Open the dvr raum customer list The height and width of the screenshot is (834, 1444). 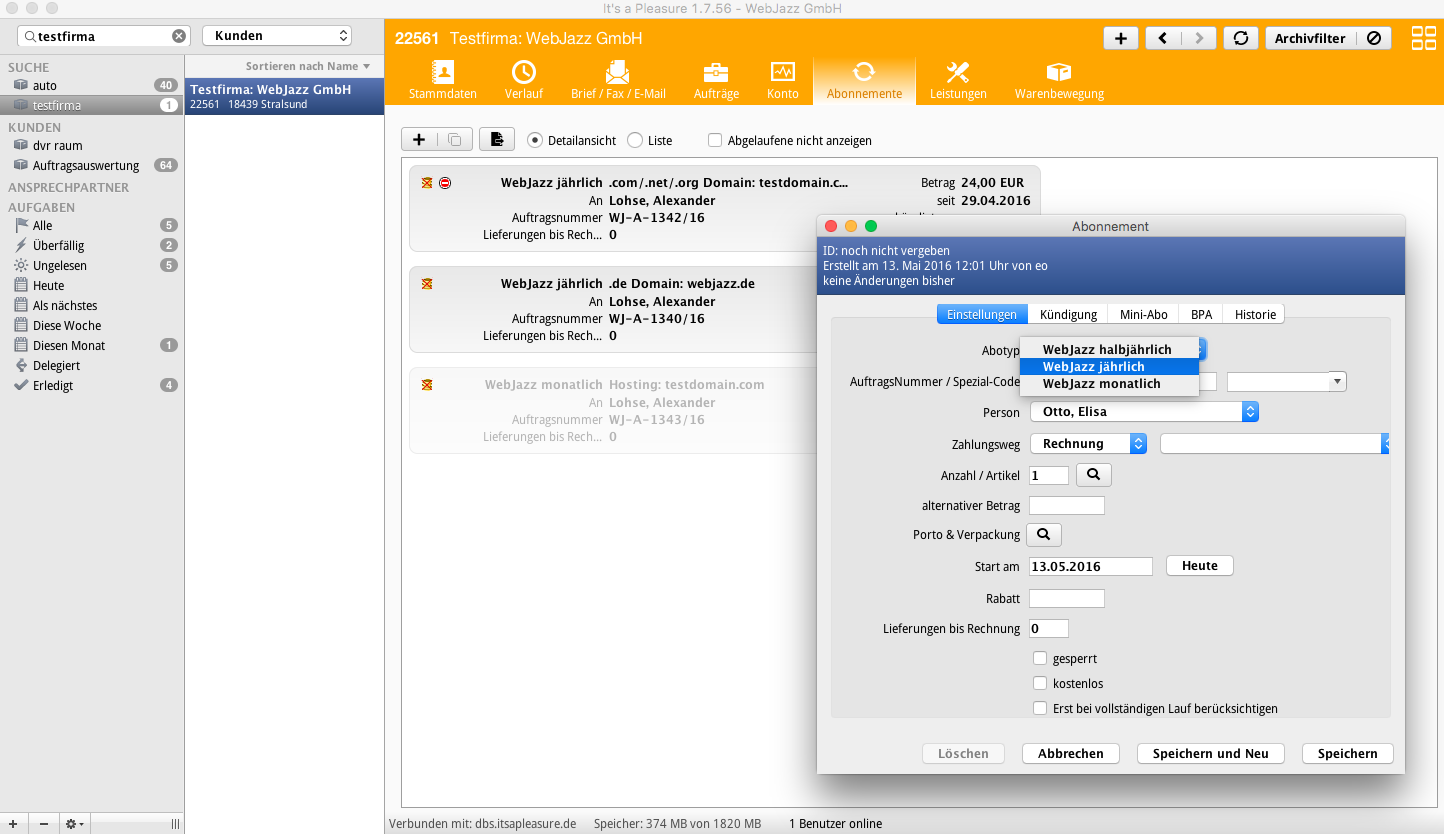coord(92,145)
